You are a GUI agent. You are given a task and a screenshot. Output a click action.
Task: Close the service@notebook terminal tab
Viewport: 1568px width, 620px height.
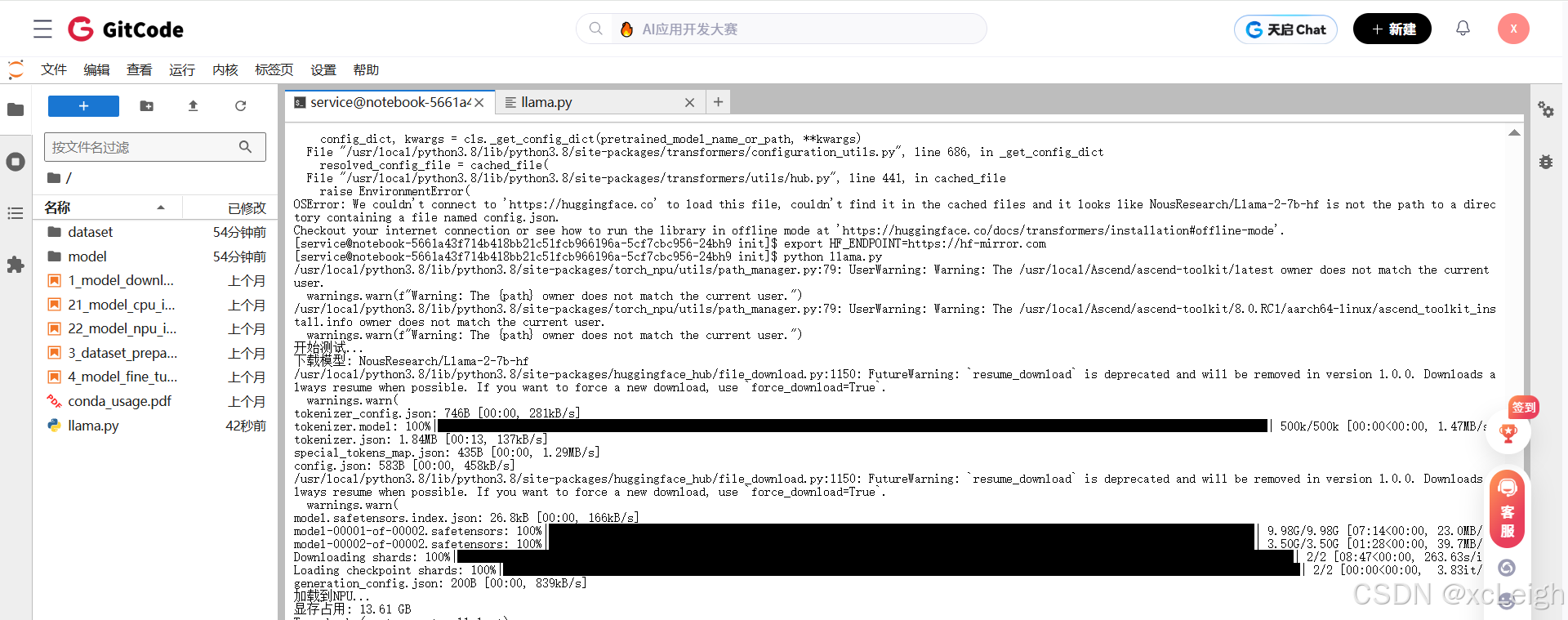click(x=479, y=103)
